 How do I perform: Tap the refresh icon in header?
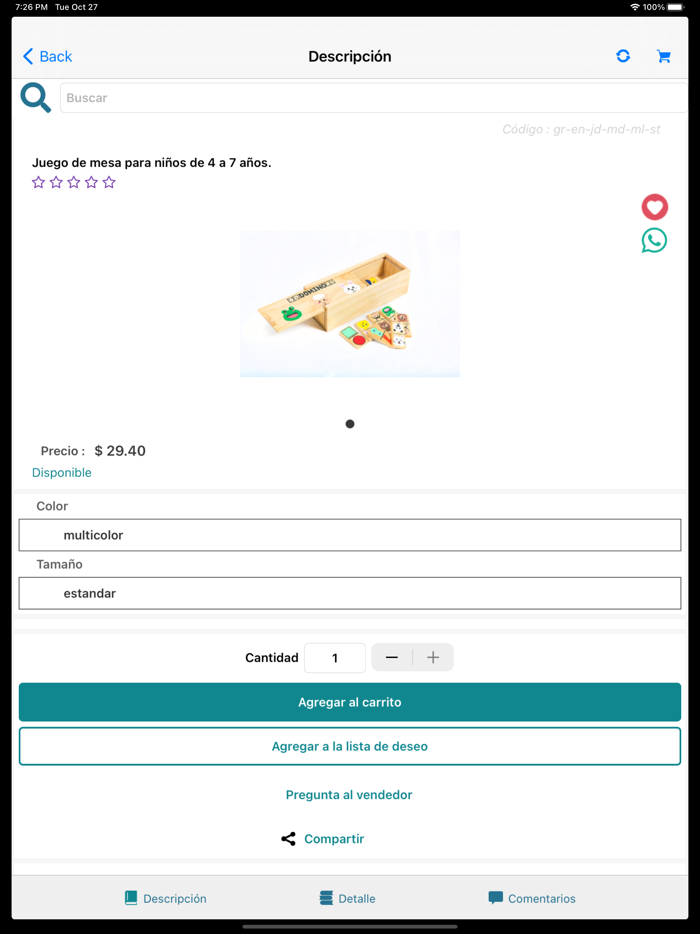tap(623, 56)
